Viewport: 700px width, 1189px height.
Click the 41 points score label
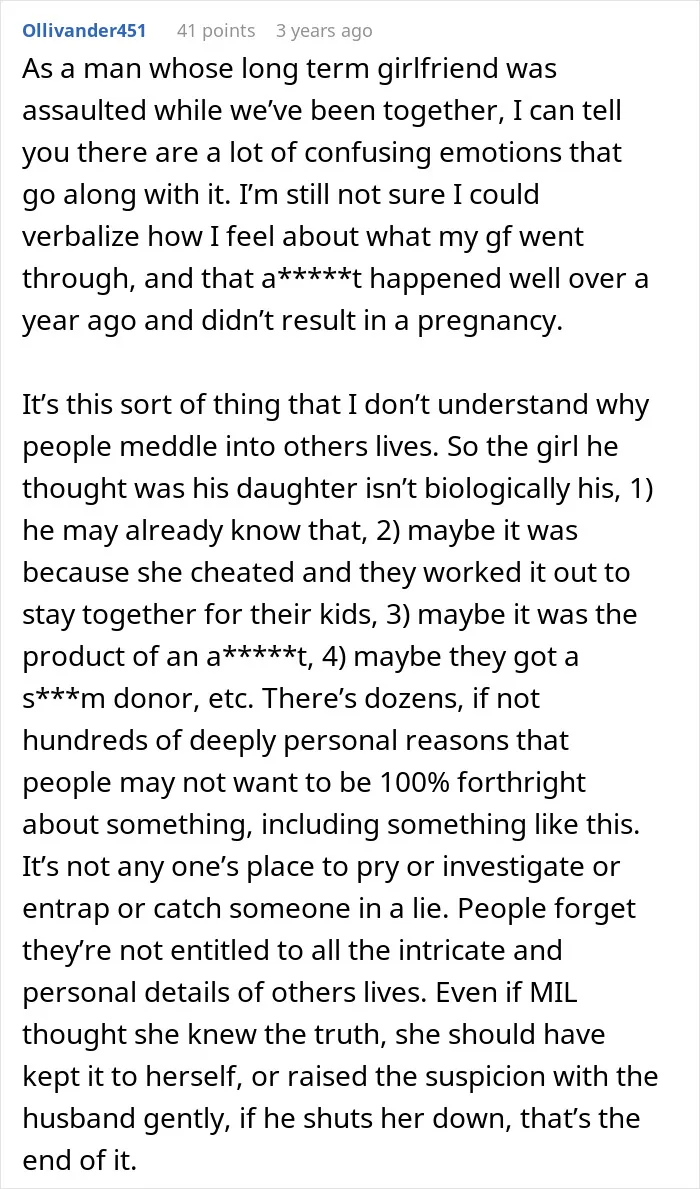click(216, 30)
